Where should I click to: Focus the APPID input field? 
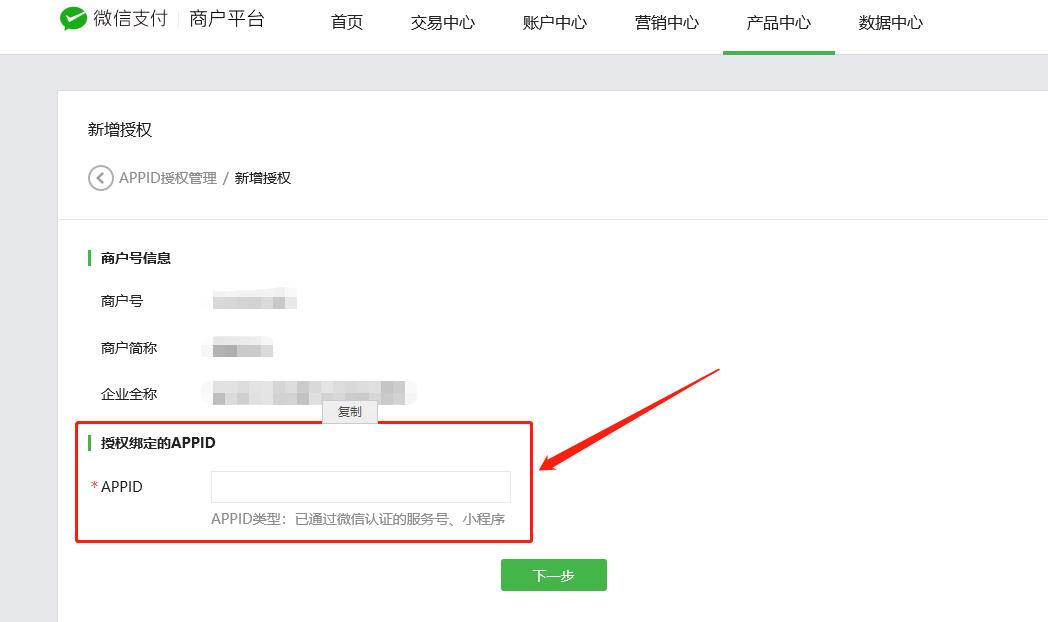(x=361, y=487)
